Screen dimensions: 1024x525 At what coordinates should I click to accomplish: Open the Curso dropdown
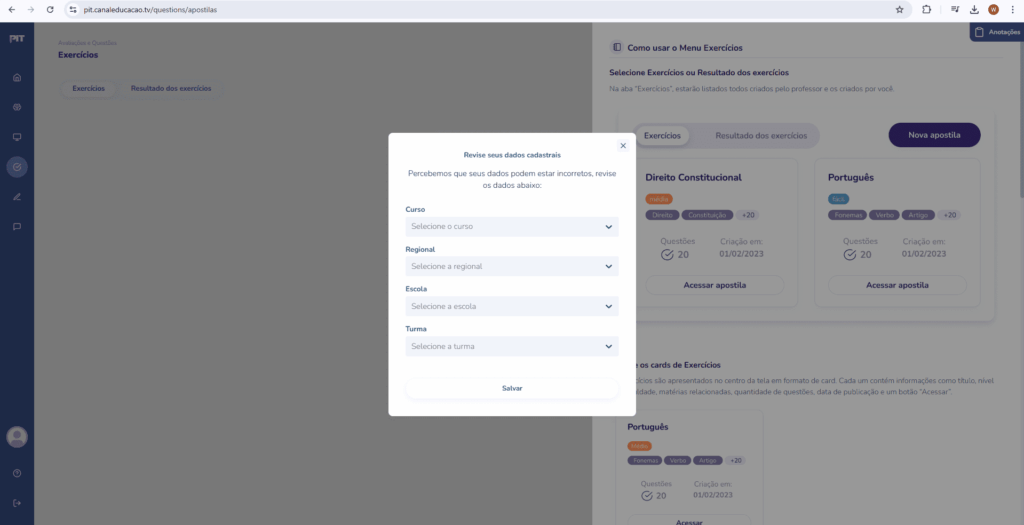pyautogui.click(x=512, y=227)
